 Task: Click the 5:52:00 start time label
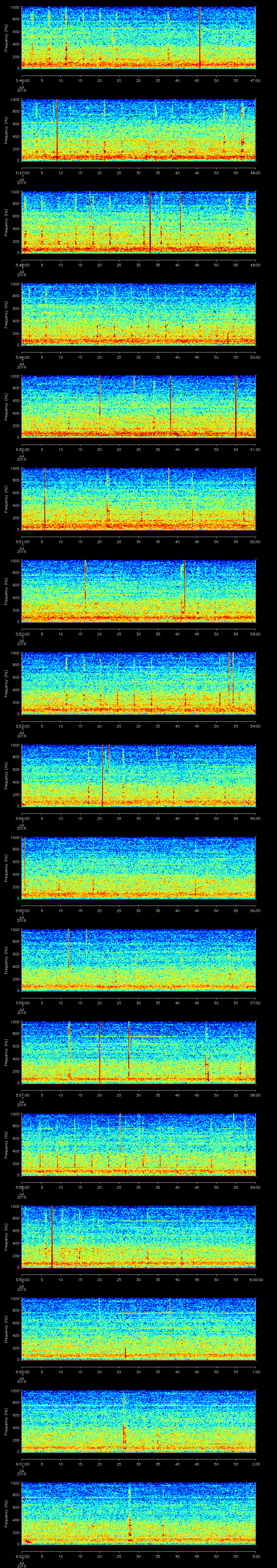click(x=21, y=634)
